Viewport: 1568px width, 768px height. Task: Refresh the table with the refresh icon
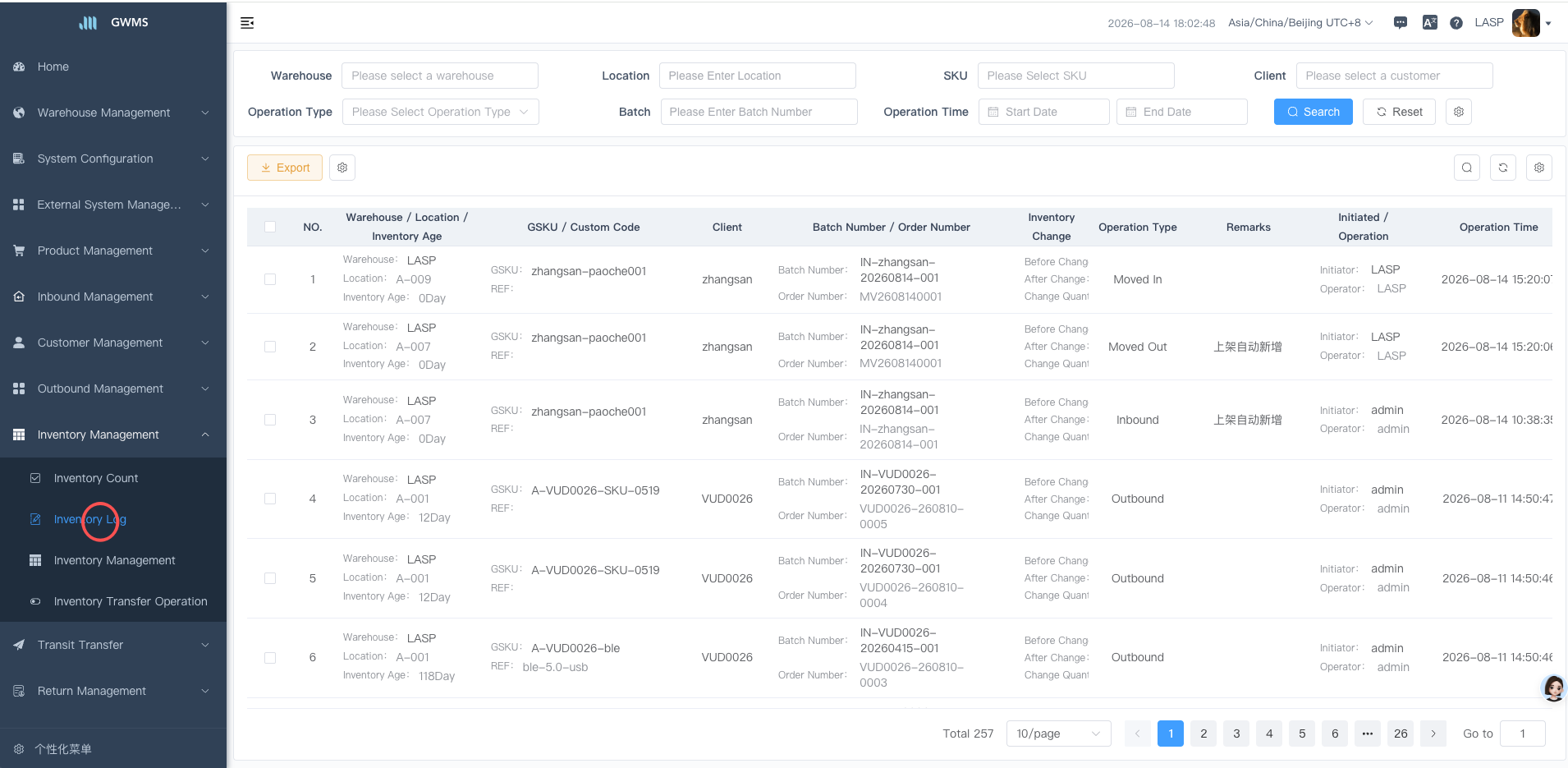(1503, 168)
